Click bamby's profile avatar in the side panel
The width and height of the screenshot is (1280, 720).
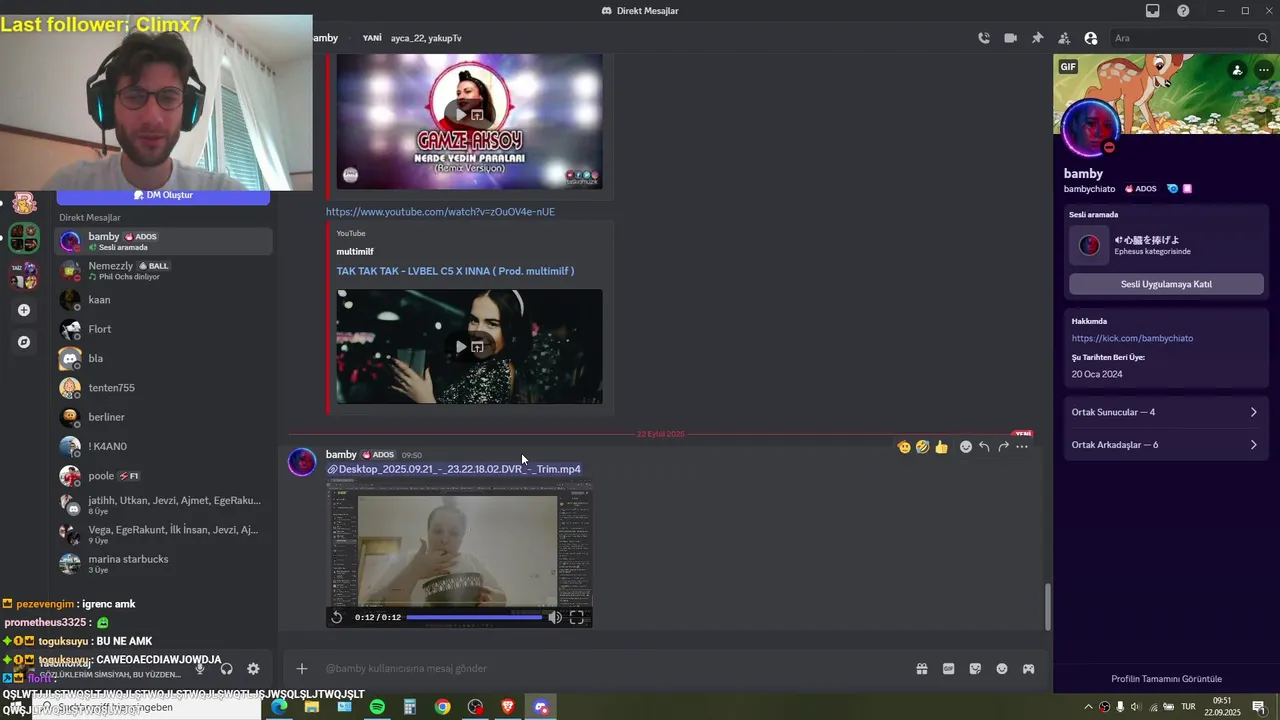[x=1091, y=129]
